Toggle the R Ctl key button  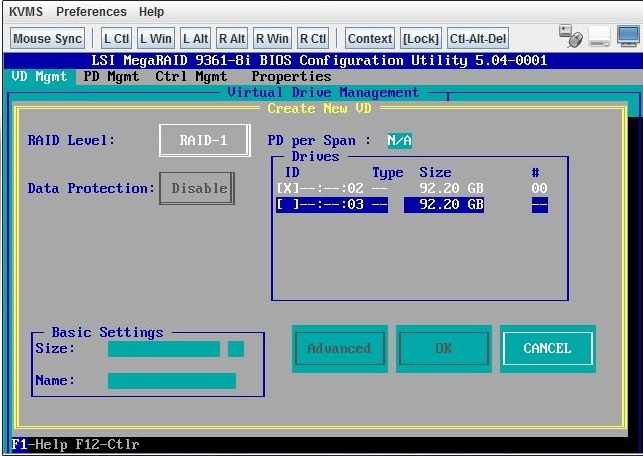(x=313, y=38)
